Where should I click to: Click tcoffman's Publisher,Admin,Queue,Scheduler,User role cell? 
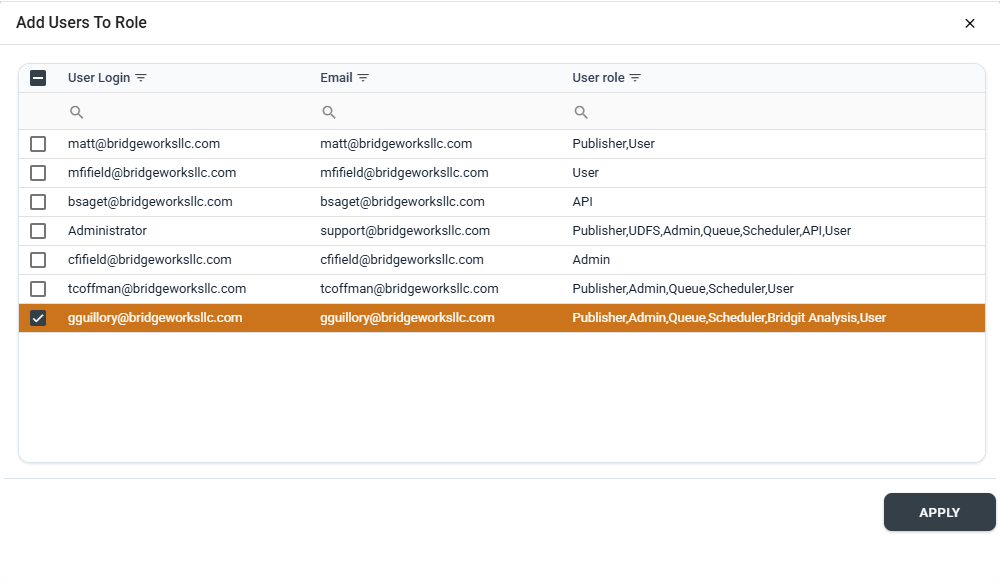click(683, 289)
